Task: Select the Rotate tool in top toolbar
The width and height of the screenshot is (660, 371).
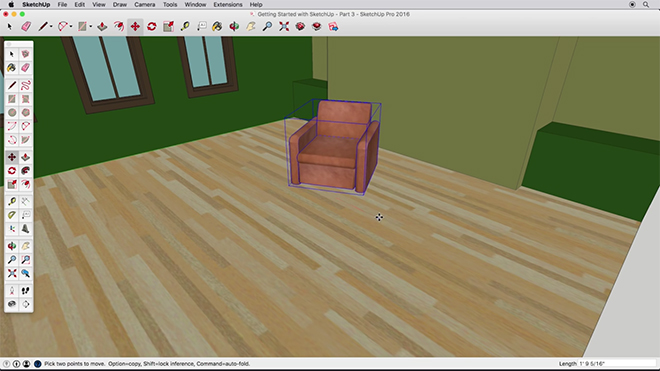Action: 152,27
